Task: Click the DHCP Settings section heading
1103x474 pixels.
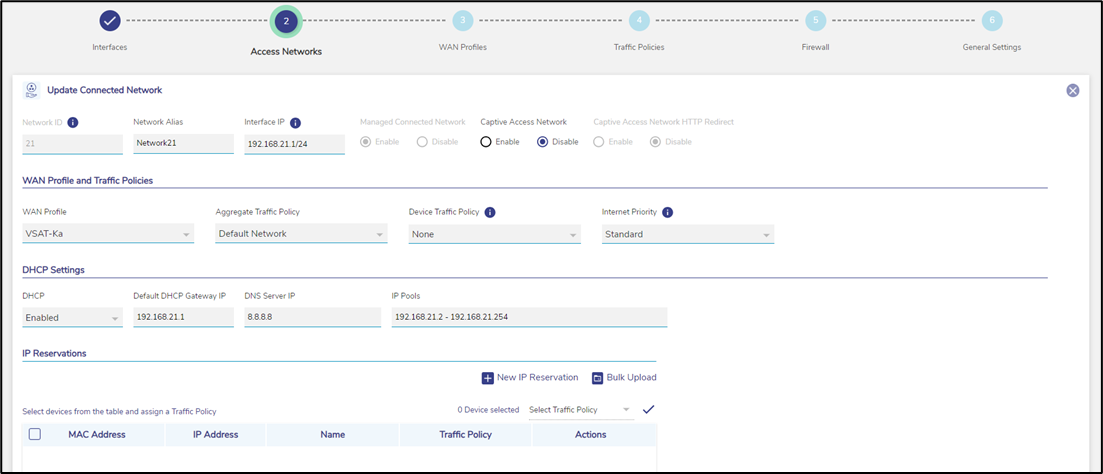Action: tap(53, 270)
